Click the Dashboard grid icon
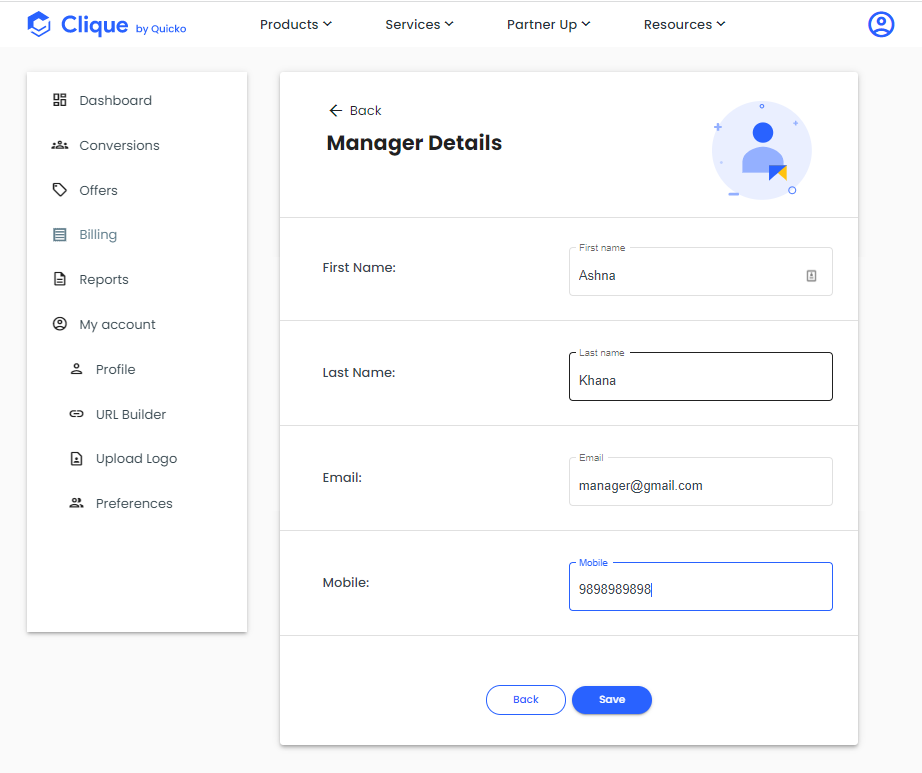Viewport: 922px width, 773px height. [59, 100]
